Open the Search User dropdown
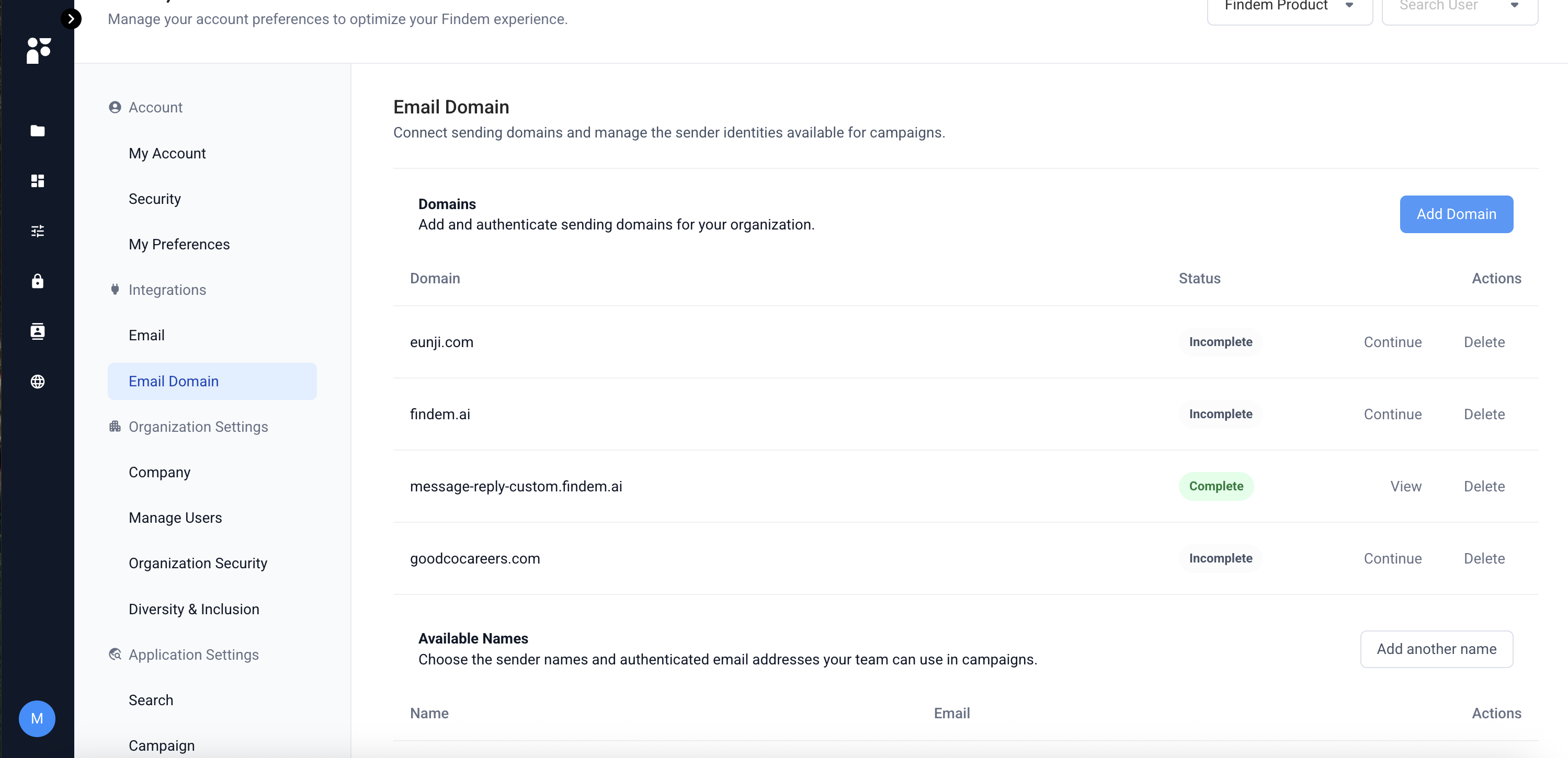 point(1460,7)
